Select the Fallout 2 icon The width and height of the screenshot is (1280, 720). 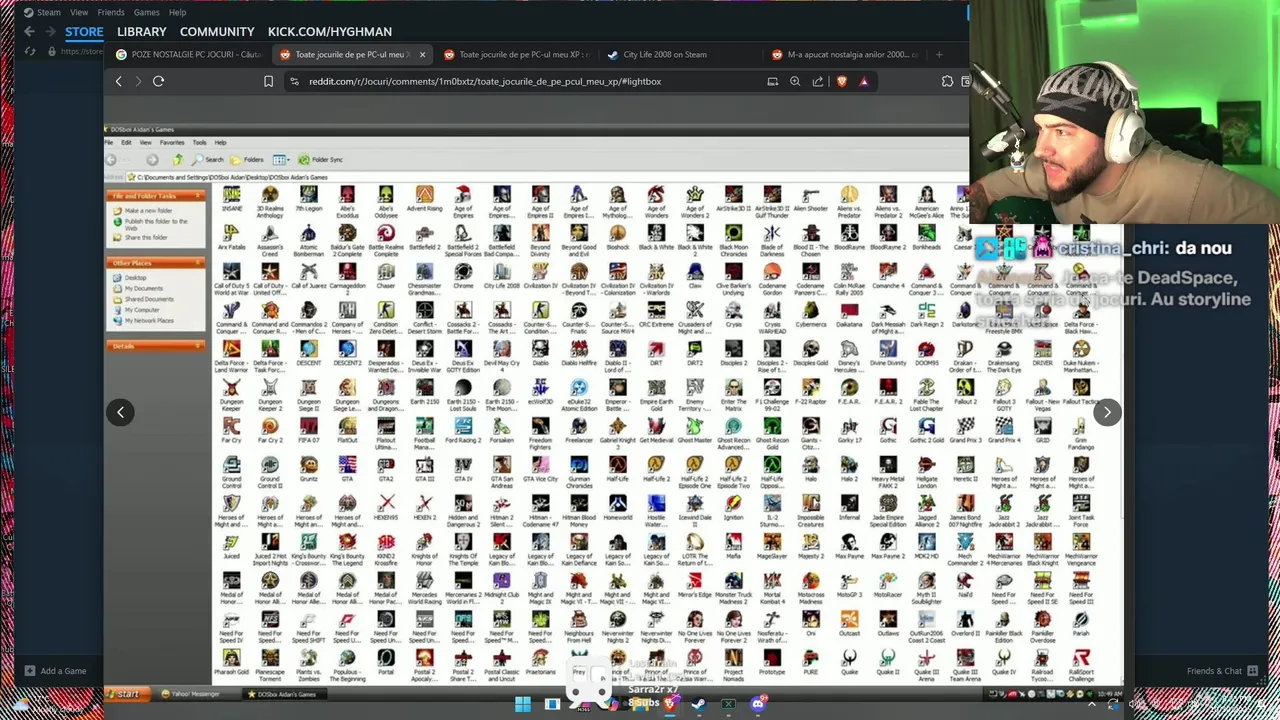(x=965, y=394)
